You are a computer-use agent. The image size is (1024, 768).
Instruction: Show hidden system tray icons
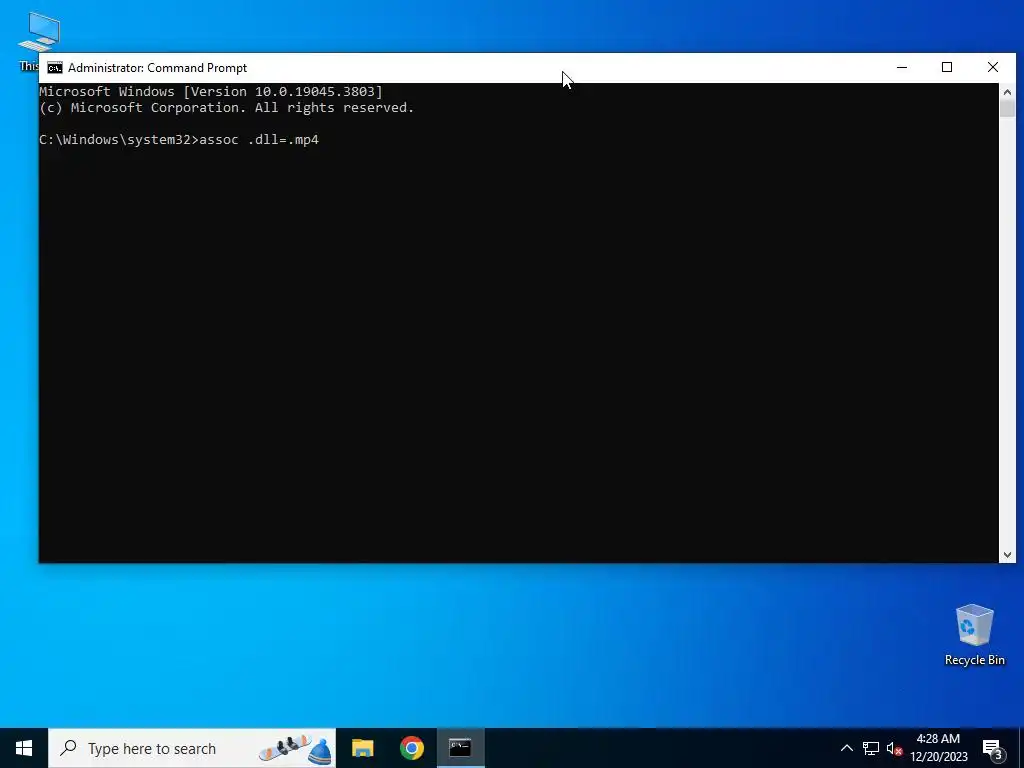point(846,748)
